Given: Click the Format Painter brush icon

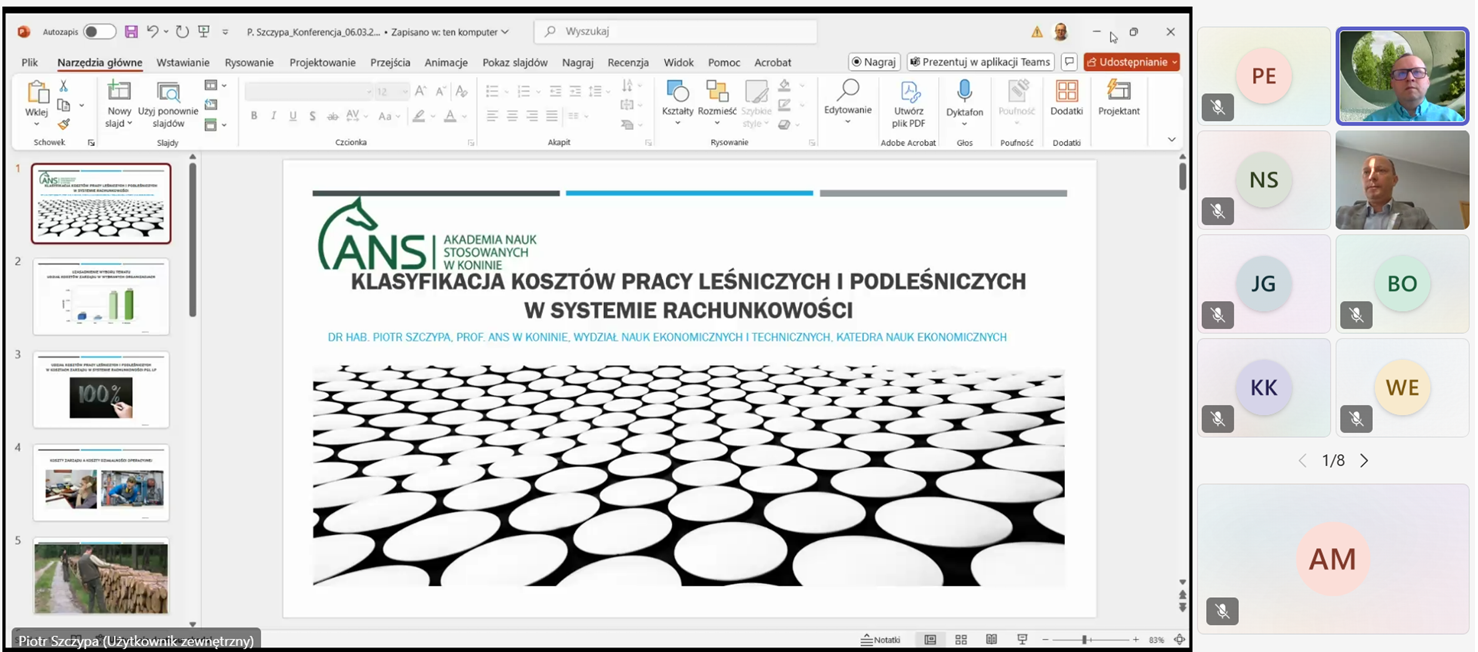Looking at the screenshot, I should pos(63,125).
